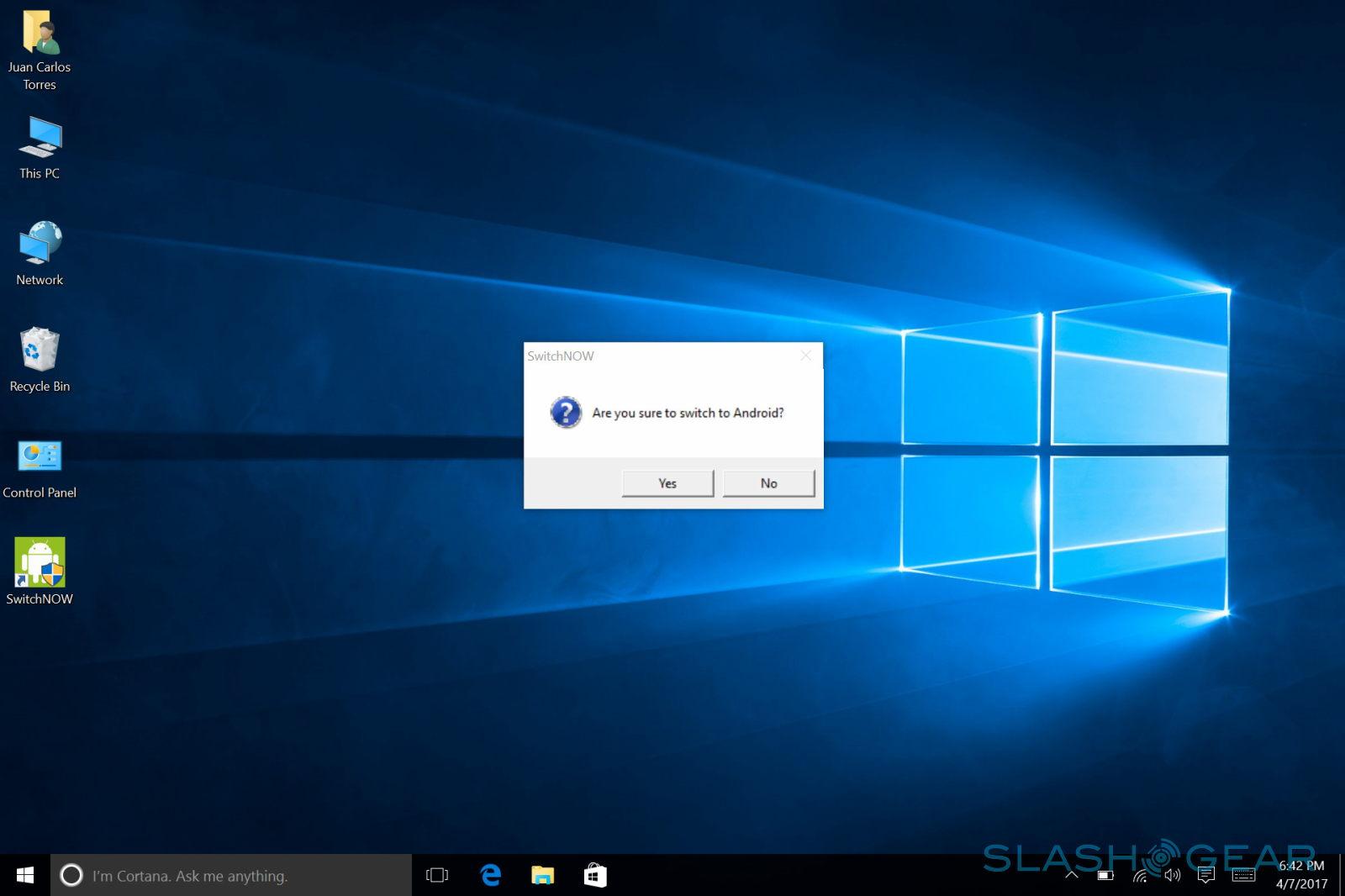Open the Windows Store from the taskbar
Viewport: 1345px width, 896px height.
(x=595, y=875)
